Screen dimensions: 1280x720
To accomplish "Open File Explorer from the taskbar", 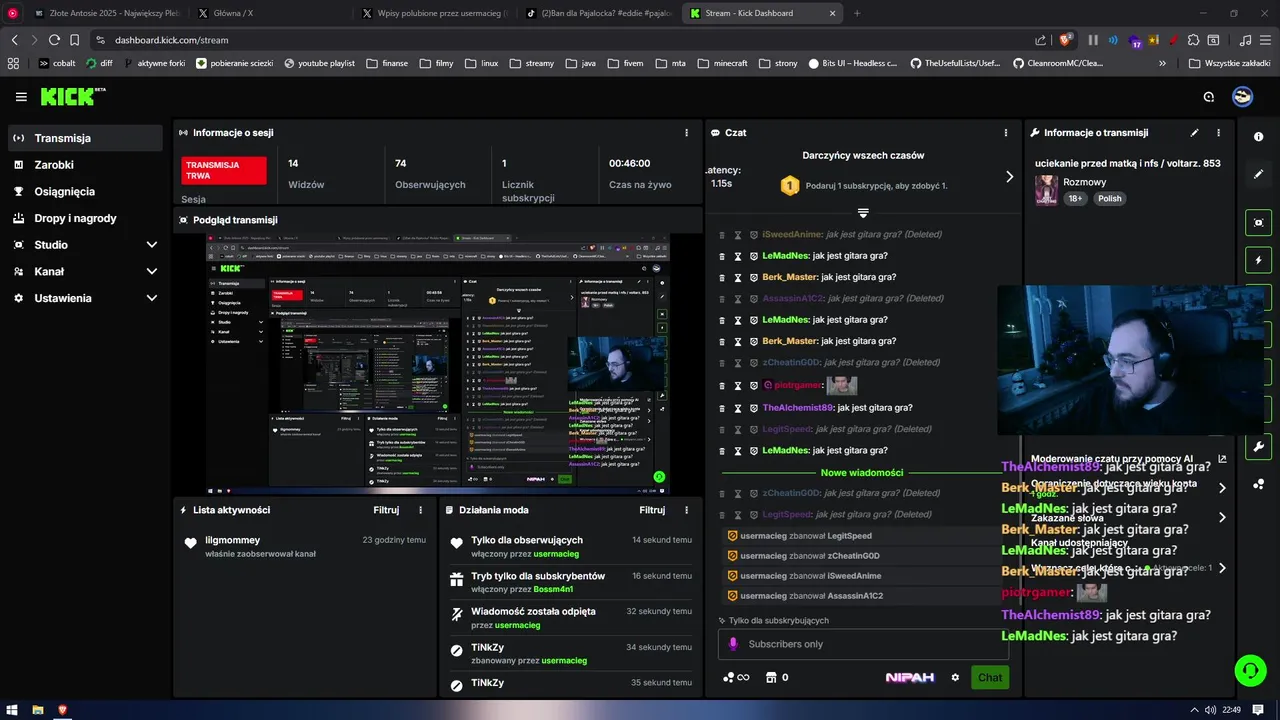I will pyautogui.click(x=38, y=710).
